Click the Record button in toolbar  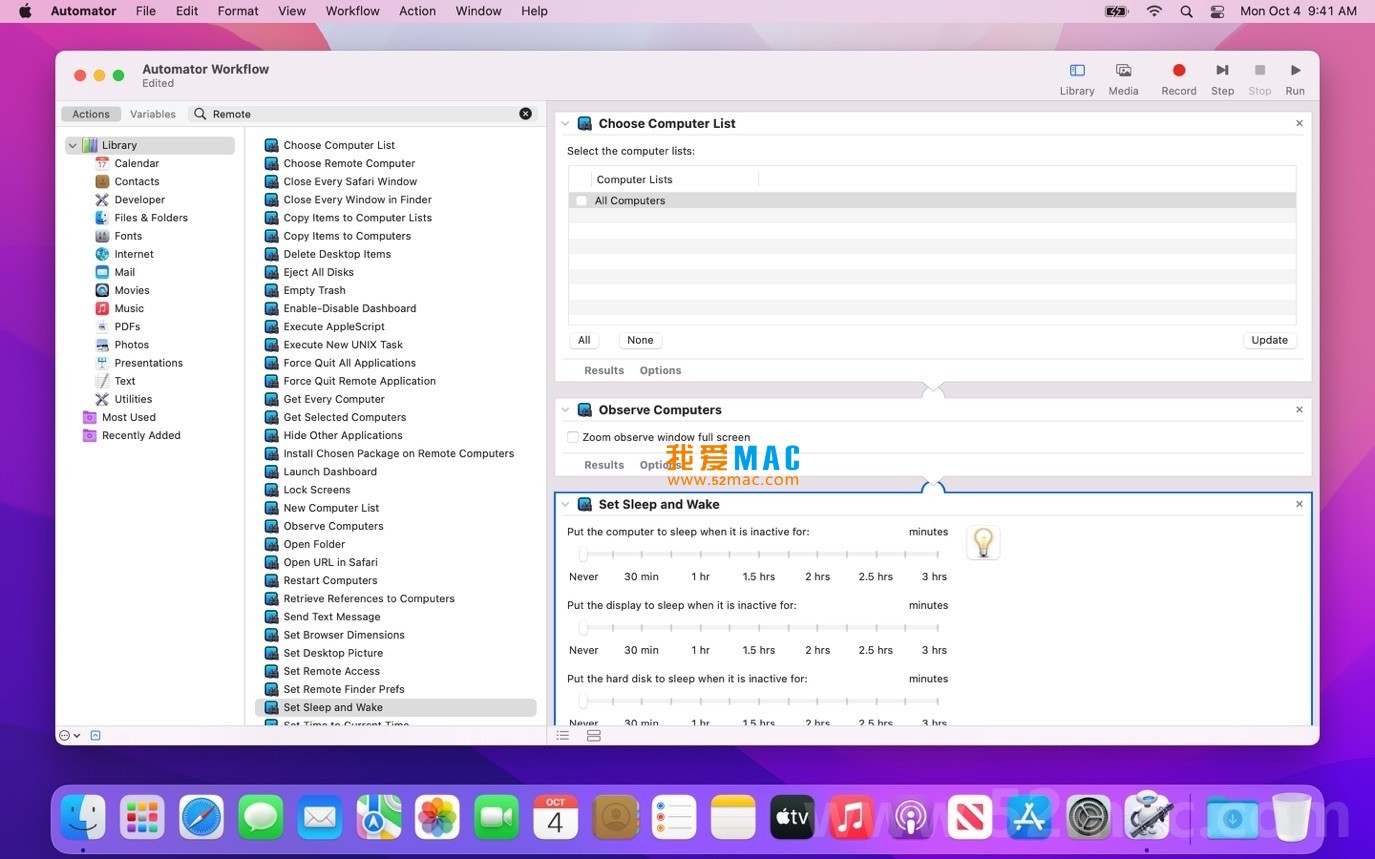point(1178,71)
